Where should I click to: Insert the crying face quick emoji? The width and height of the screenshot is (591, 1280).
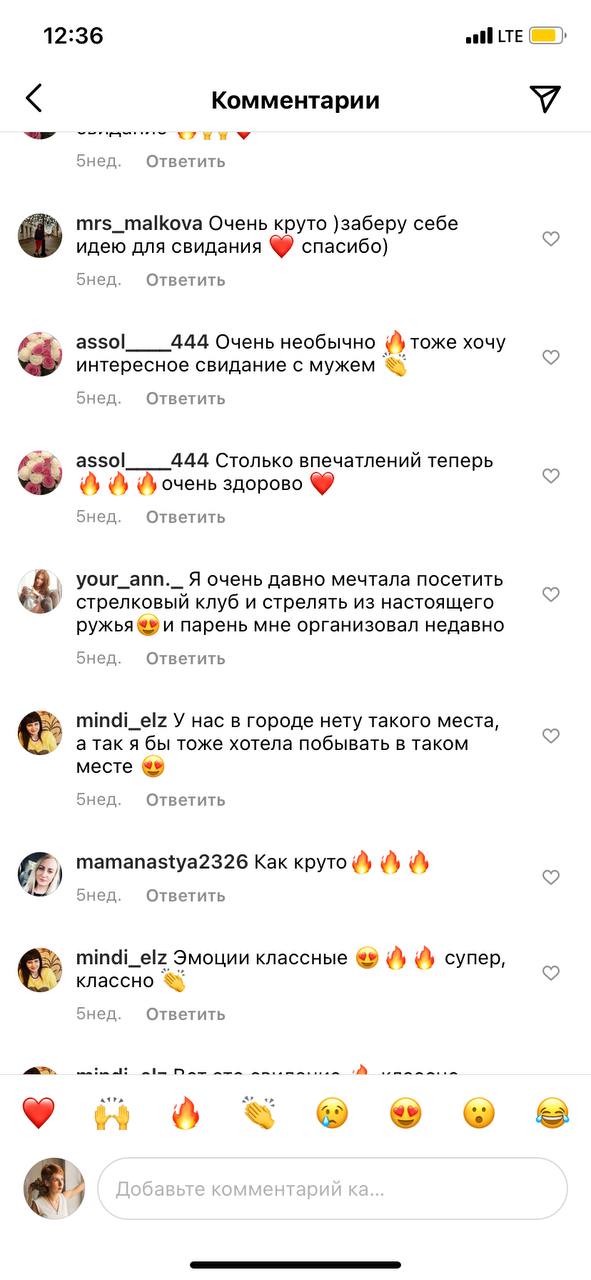pyautogui.click(x=332, y=1112)
